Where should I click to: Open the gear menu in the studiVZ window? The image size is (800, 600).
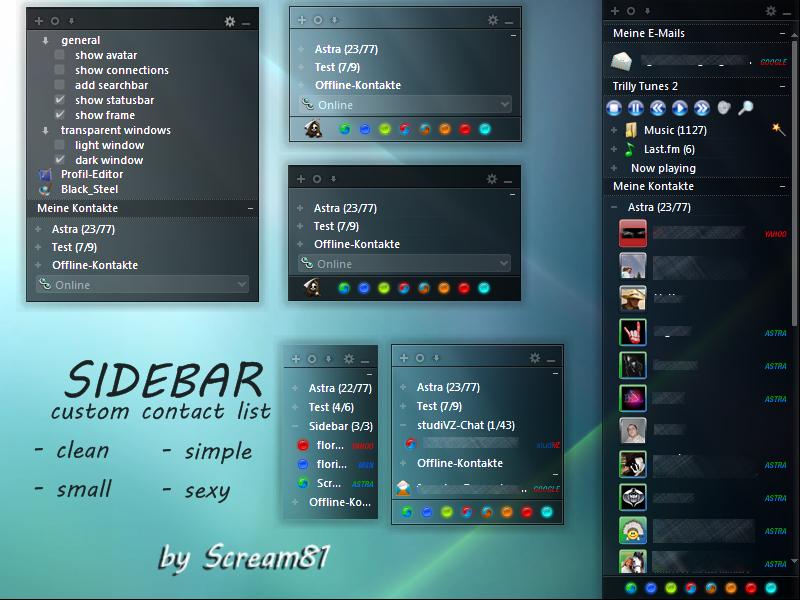(x=534, y=358)
